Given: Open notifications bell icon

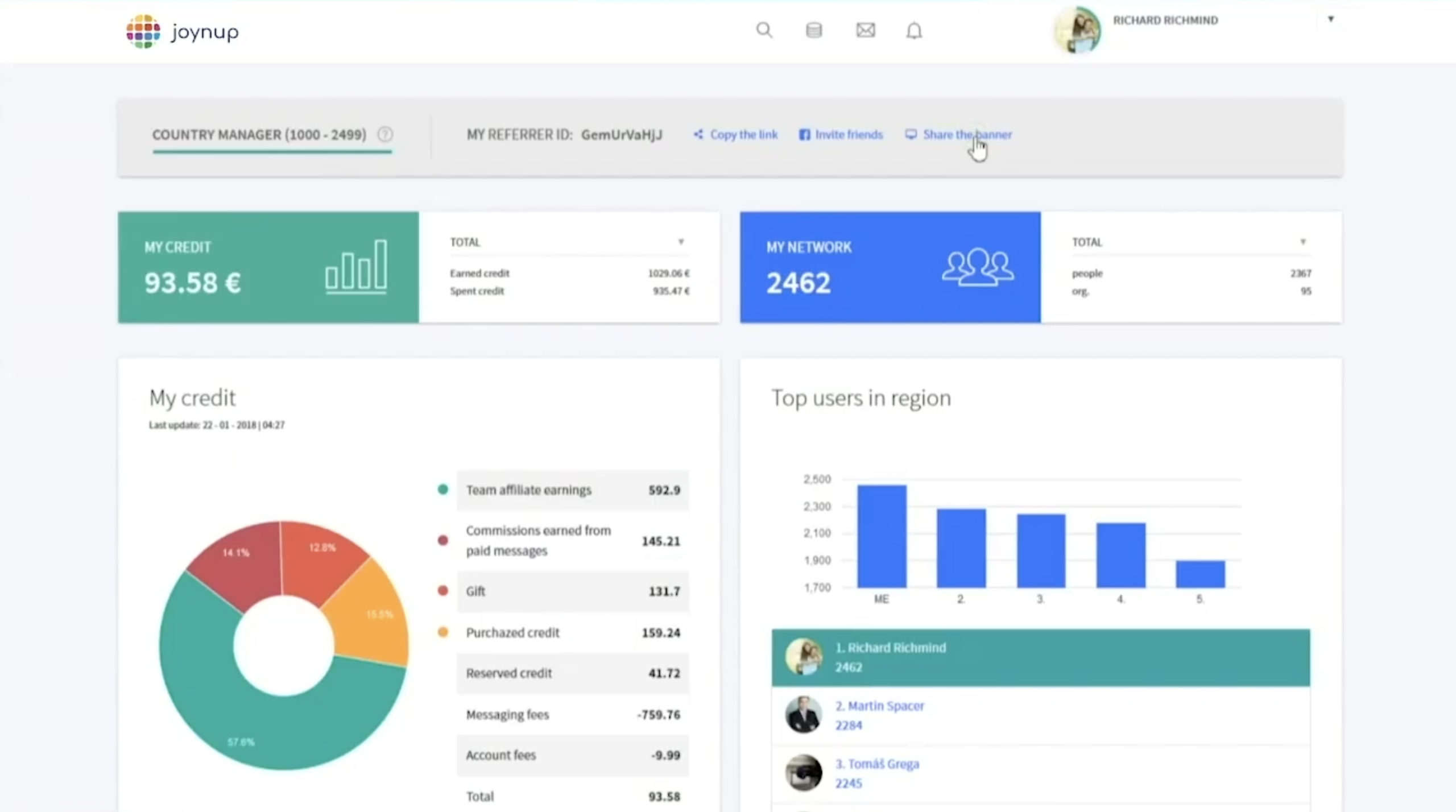Looking at the screenshot, I should coord(914,31).
